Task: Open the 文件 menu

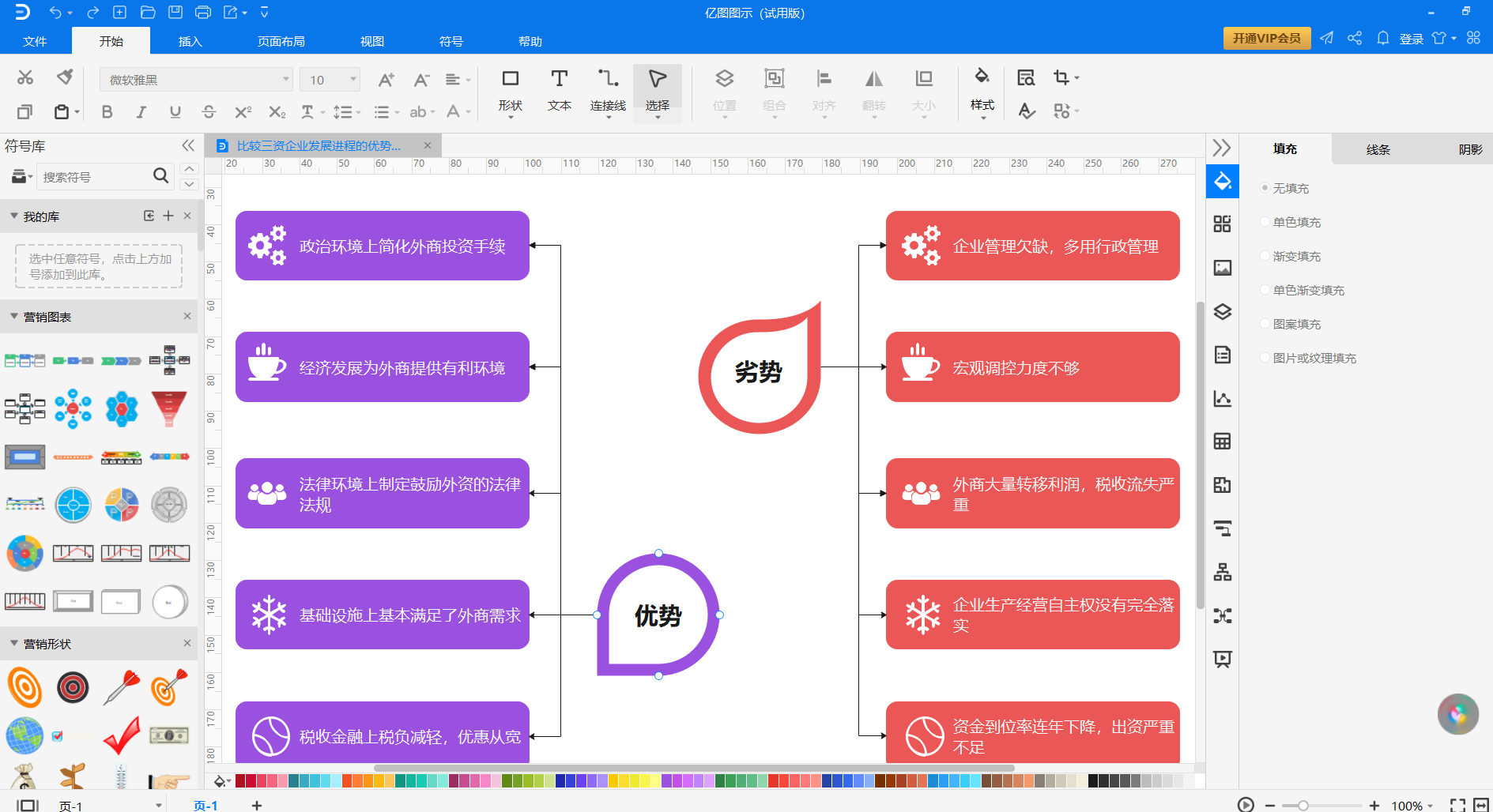Action: (35, 41)
